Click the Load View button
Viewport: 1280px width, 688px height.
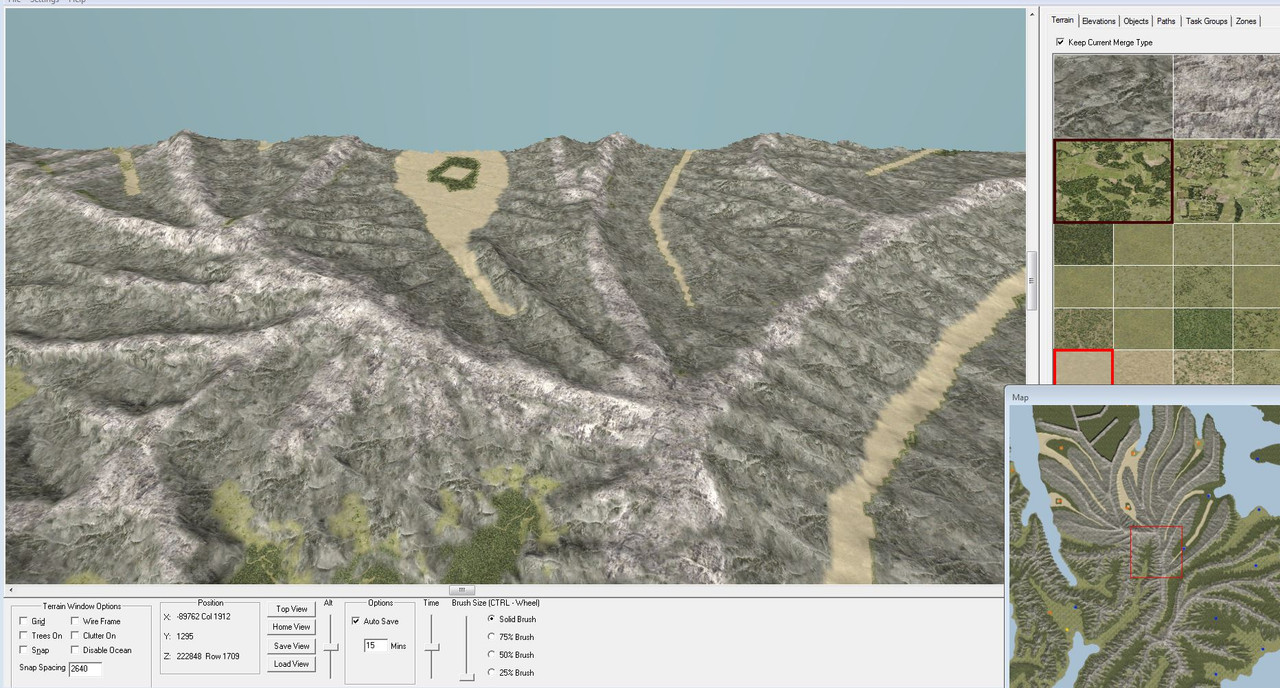[291, 664]
